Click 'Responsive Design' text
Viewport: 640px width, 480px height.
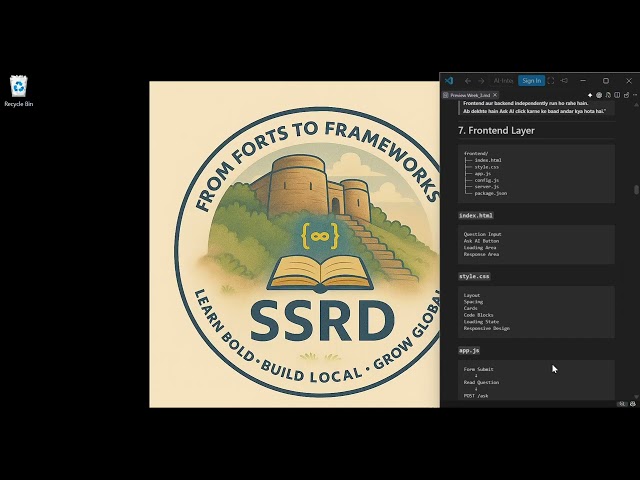pyautogui.click(x=487, y=328)
